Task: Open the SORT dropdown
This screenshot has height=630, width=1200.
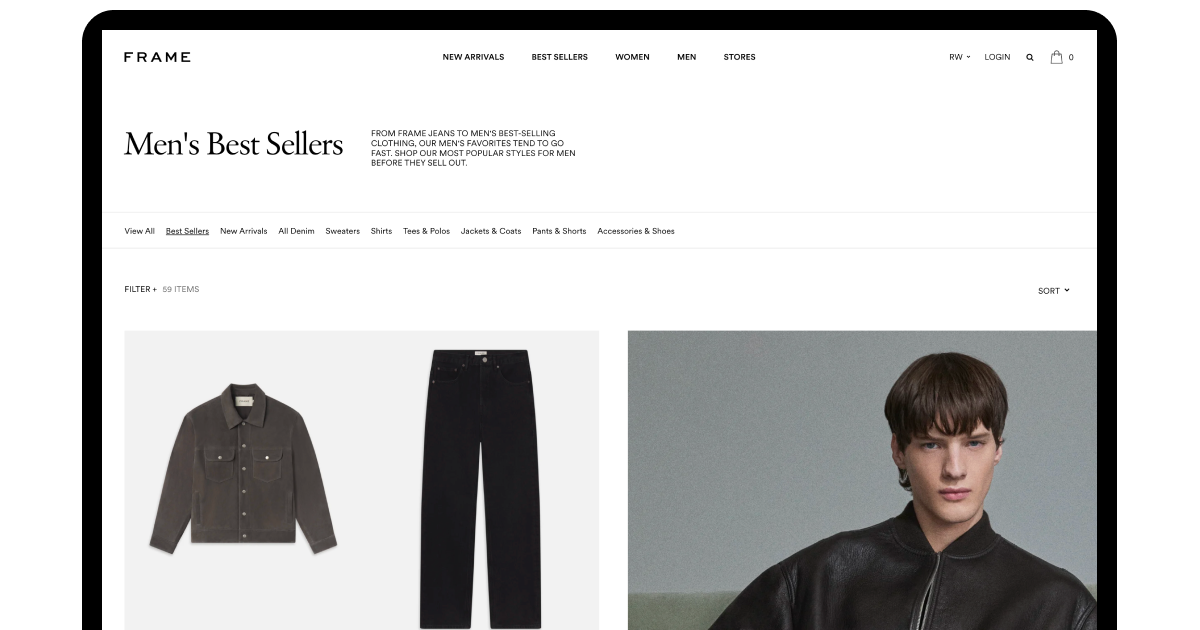Action: point(1054,291)
